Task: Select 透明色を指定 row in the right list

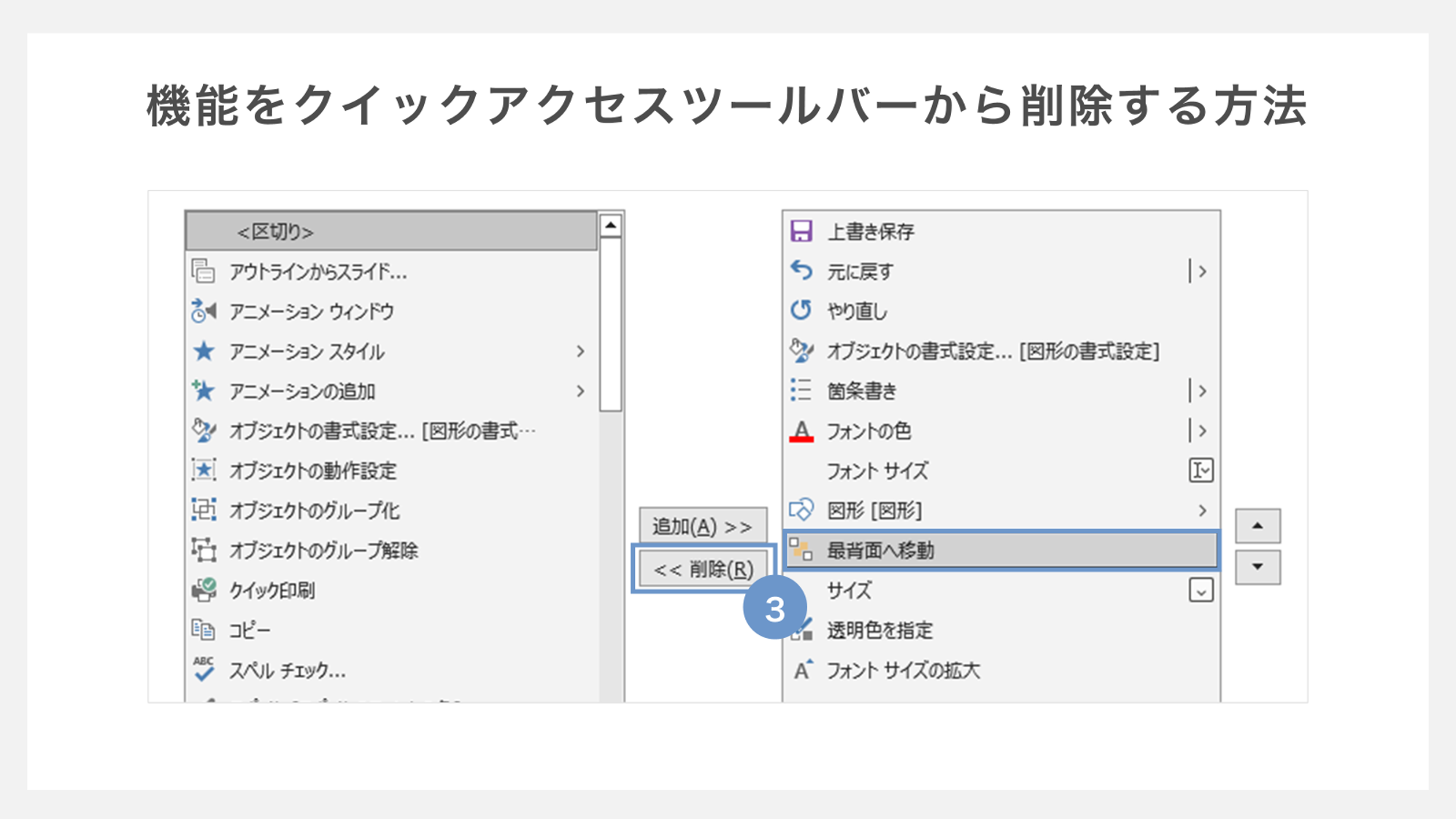Action: click(x=1001, y=630)
